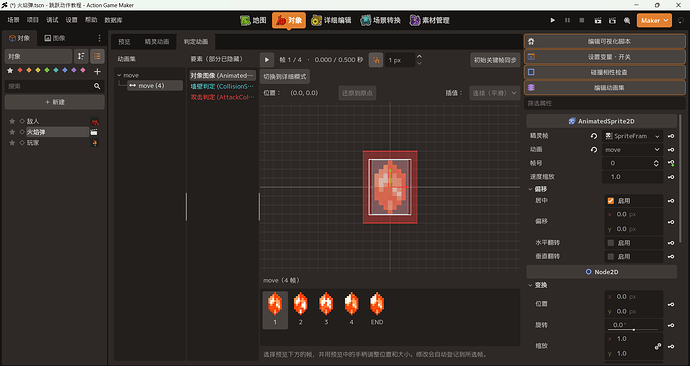Play the animation preview

pos(267,60)
